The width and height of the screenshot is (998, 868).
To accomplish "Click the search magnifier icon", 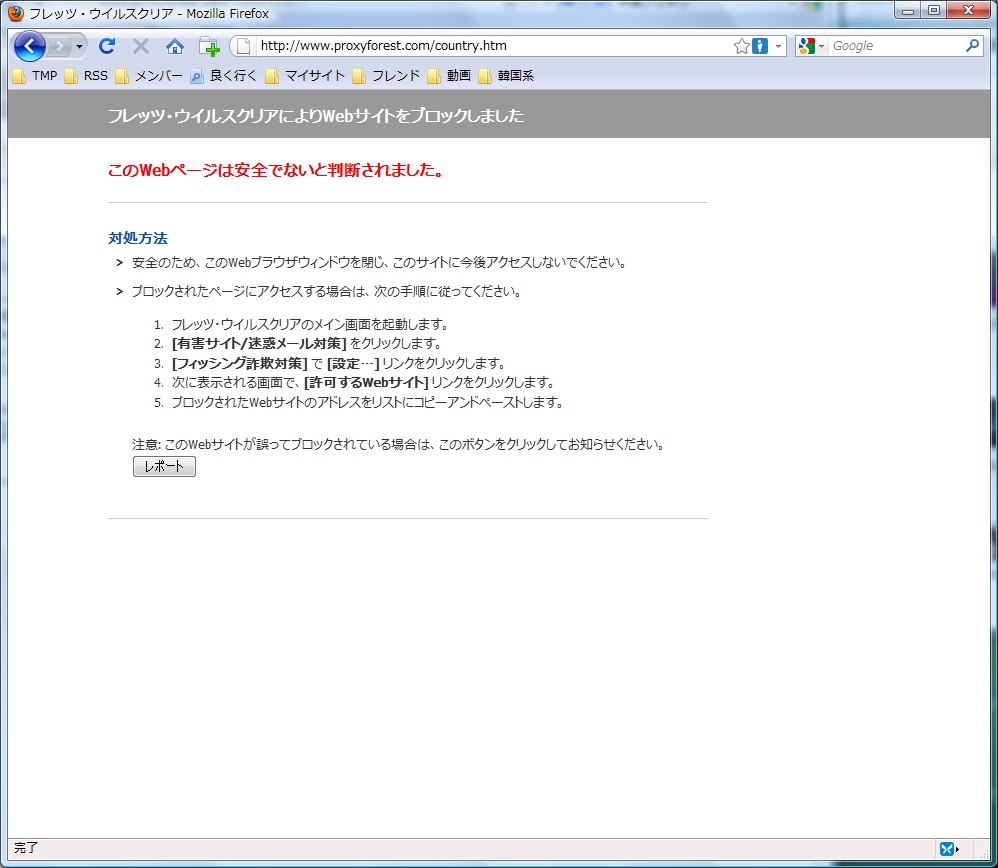I will pos(973,46).
